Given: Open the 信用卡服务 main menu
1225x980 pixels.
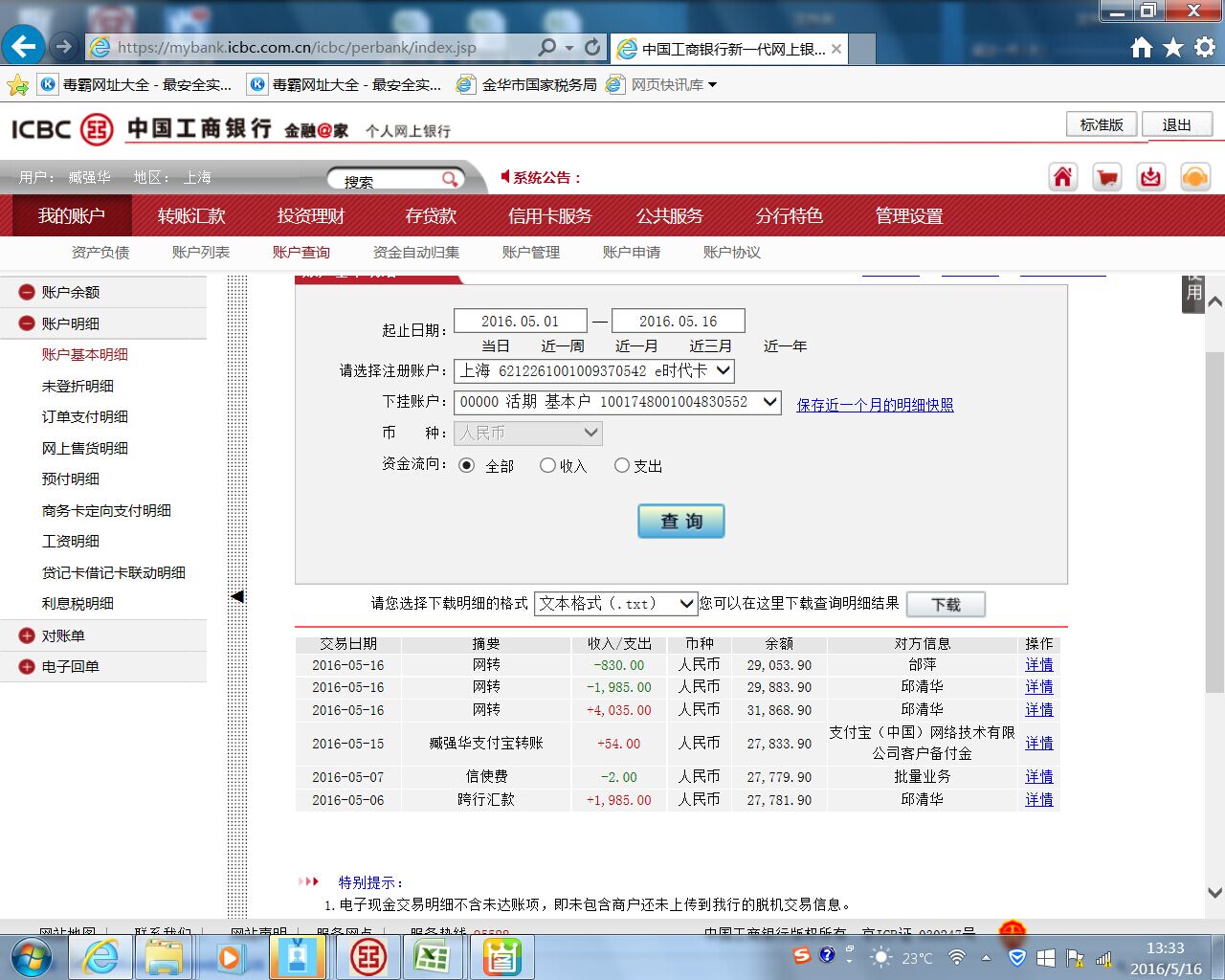Looking at the screenshot, I should point(550,216).
